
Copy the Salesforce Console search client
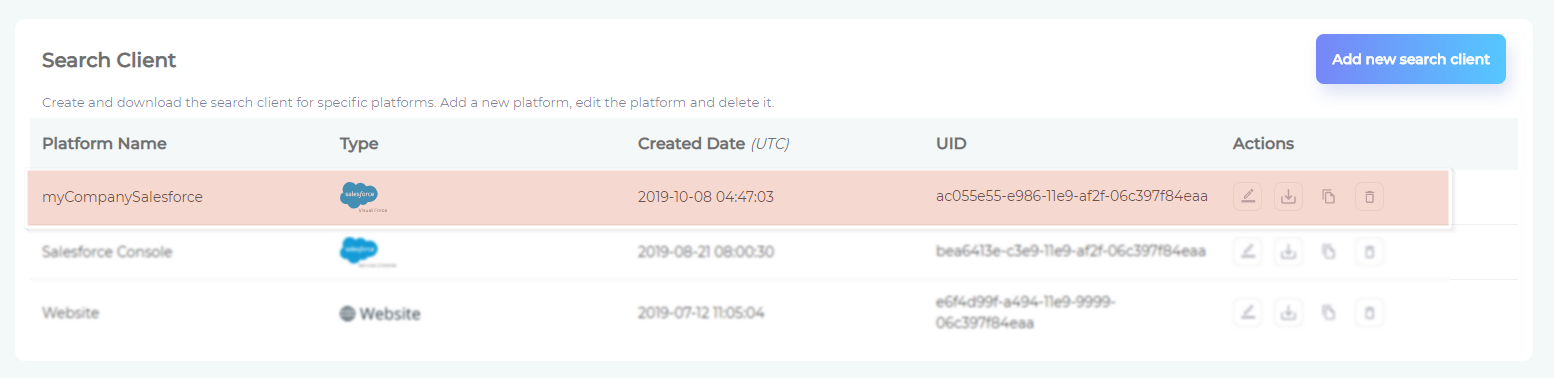1328,252
